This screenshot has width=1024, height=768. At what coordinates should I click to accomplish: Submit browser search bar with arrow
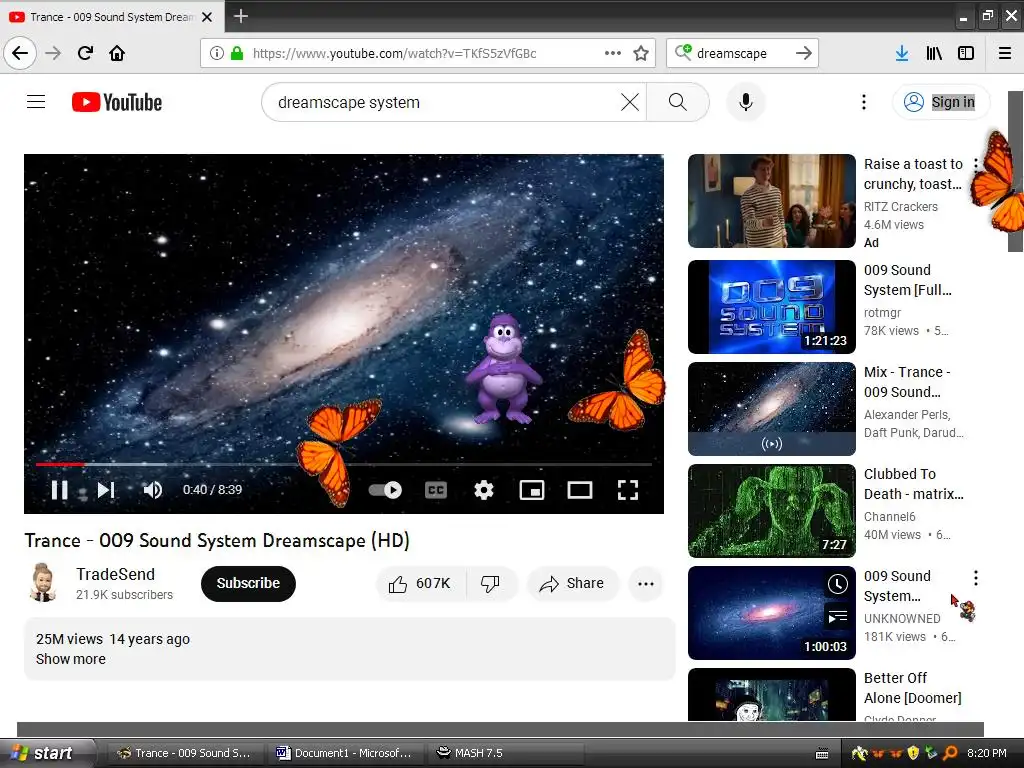tap(804, 53)
